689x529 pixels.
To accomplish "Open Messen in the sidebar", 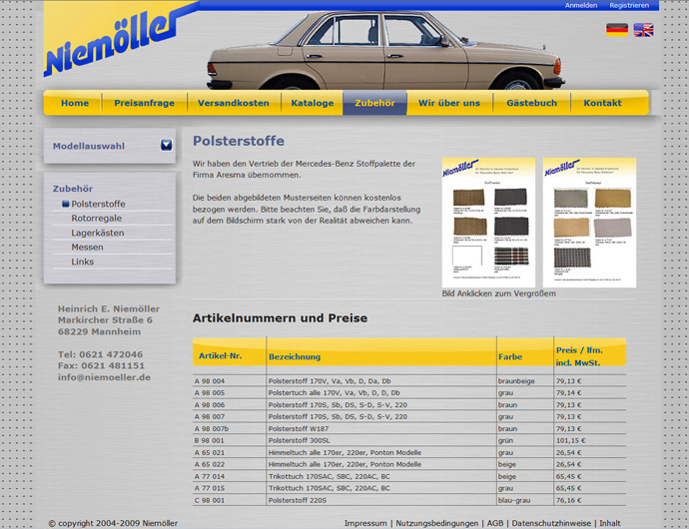I will [x=87, y=247].
